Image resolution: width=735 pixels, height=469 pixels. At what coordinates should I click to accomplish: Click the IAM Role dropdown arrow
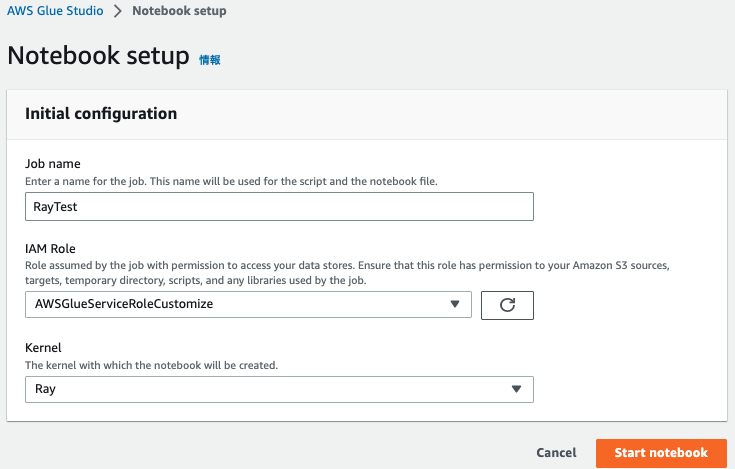[455, 304]
